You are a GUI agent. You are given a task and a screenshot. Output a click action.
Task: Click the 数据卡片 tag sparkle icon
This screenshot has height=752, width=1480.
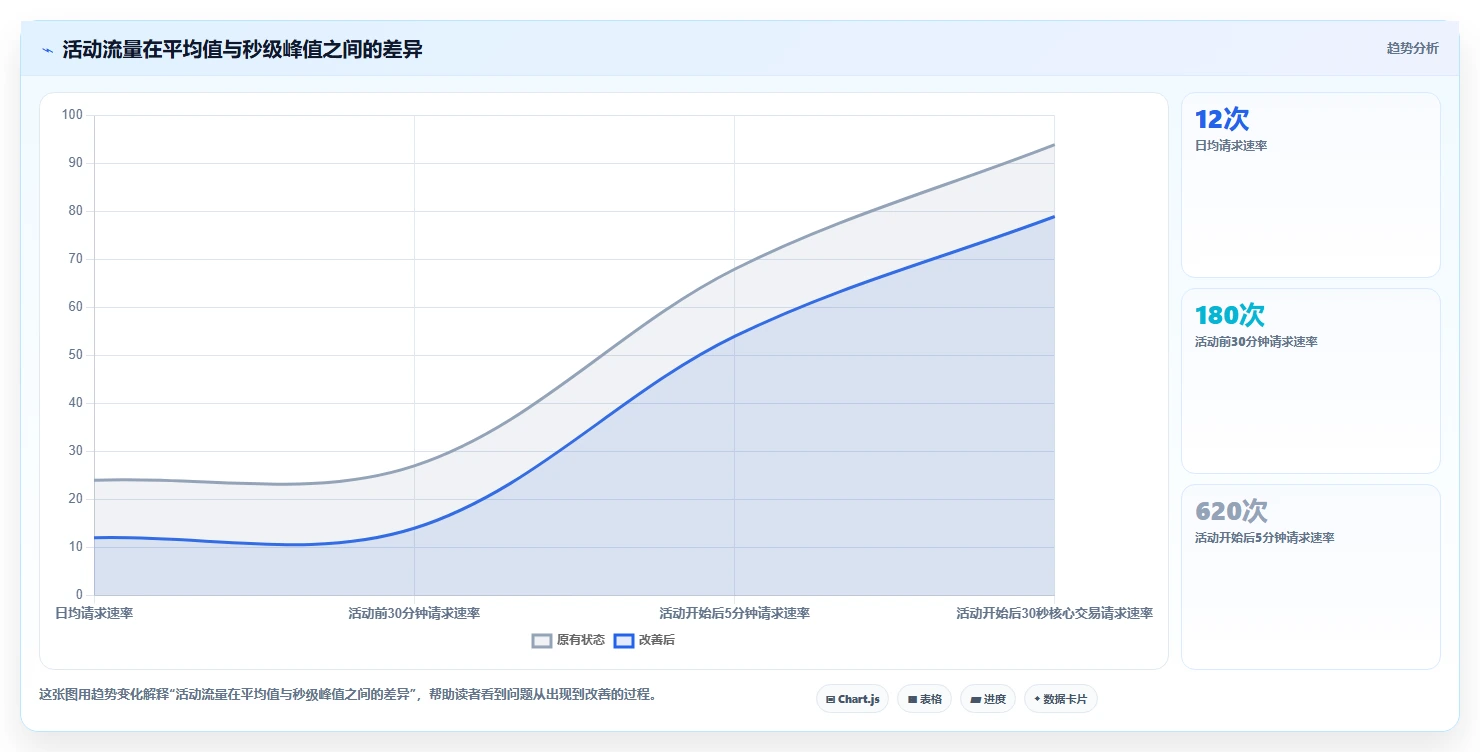coord(1037,700)
